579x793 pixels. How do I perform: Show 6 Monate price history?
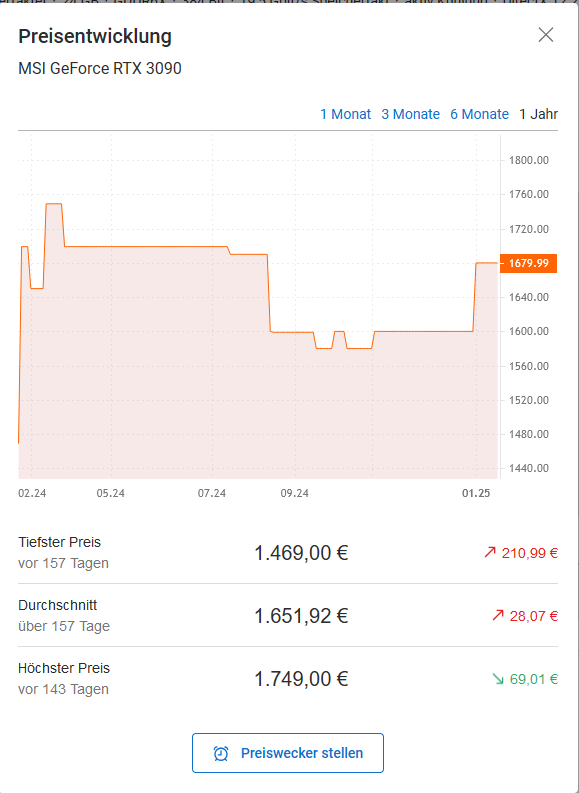click(479, 114)
